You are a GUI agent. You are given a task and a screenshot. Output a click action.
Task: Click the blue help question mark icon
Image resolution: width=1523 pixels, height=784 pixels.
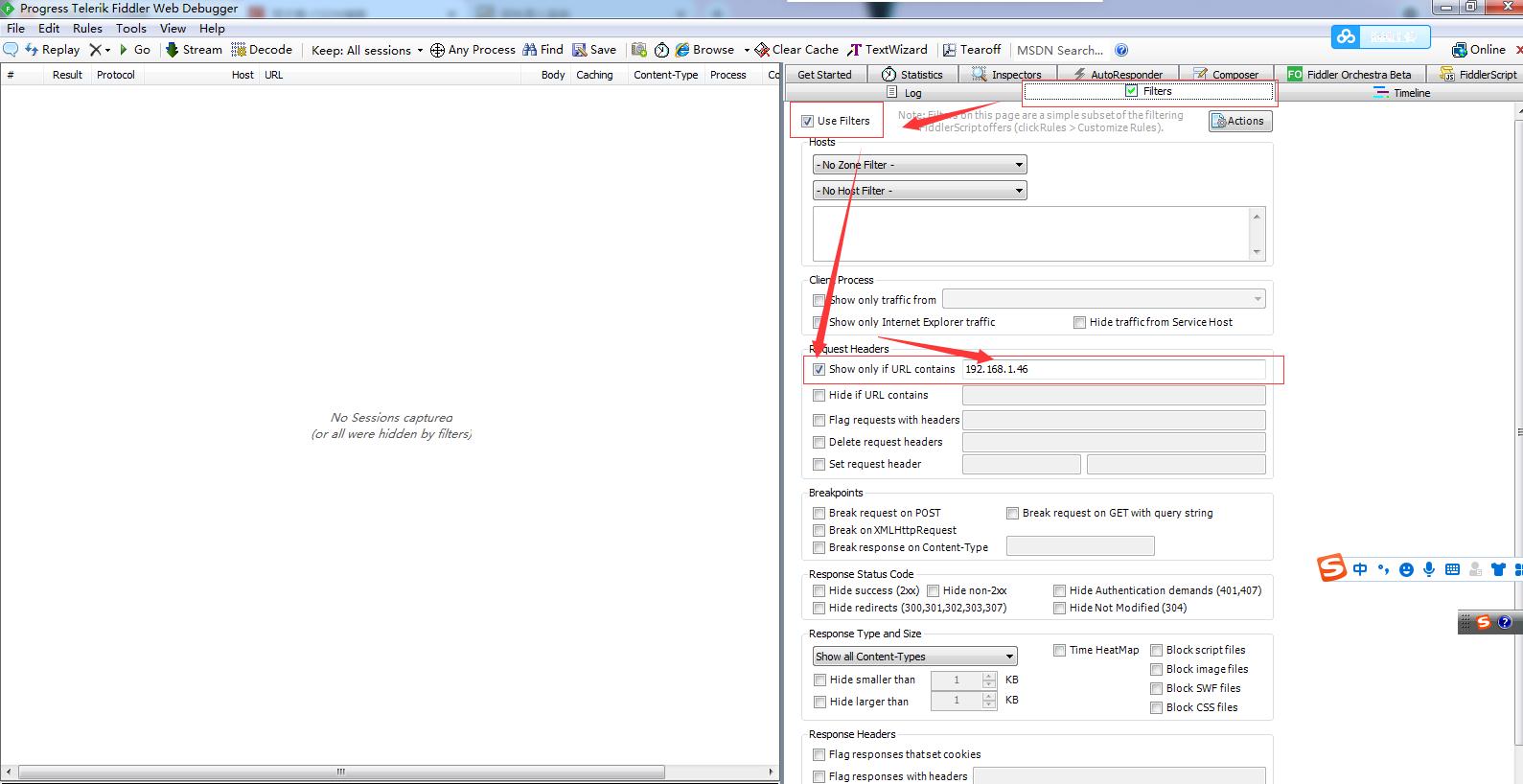(1121, 50)
